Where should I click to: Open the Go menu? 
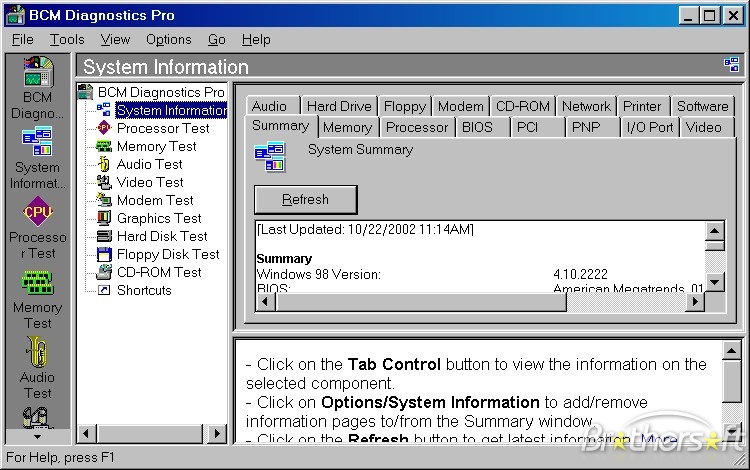coord(217,39)
